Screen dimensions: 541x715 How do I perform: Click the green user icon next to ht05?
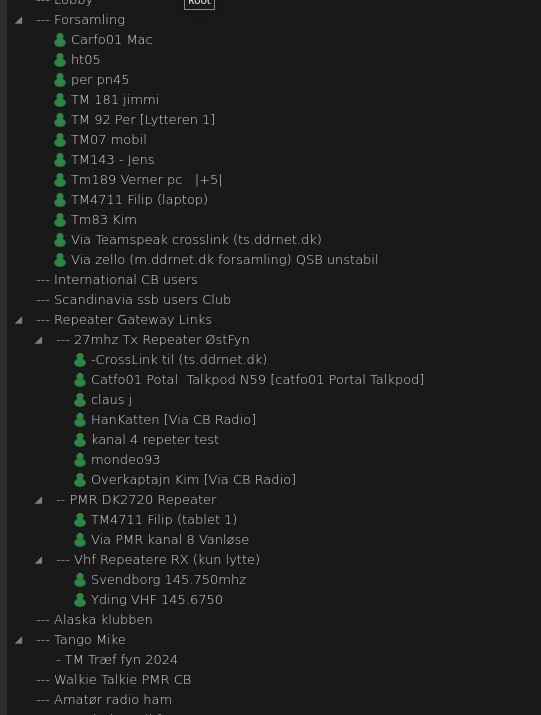point(60,60)
